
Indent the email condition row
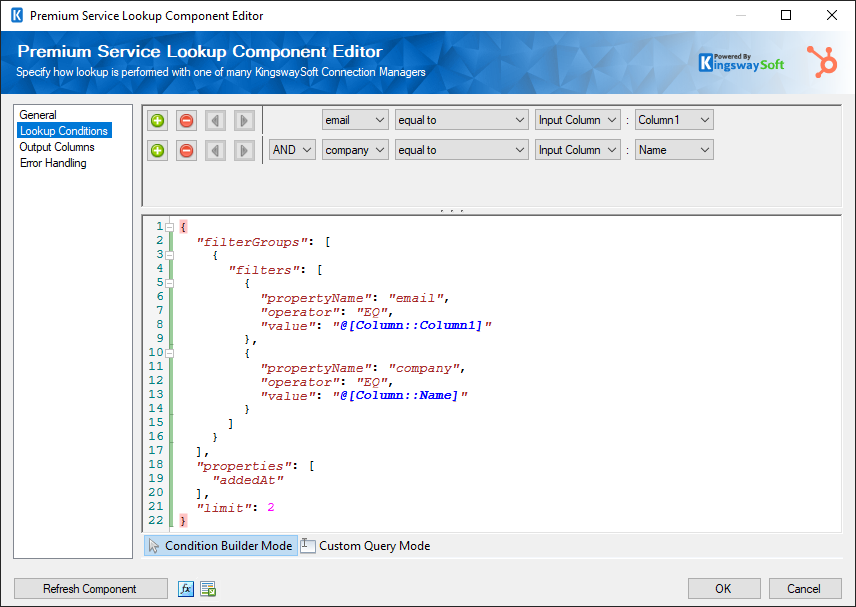(244, 120)
